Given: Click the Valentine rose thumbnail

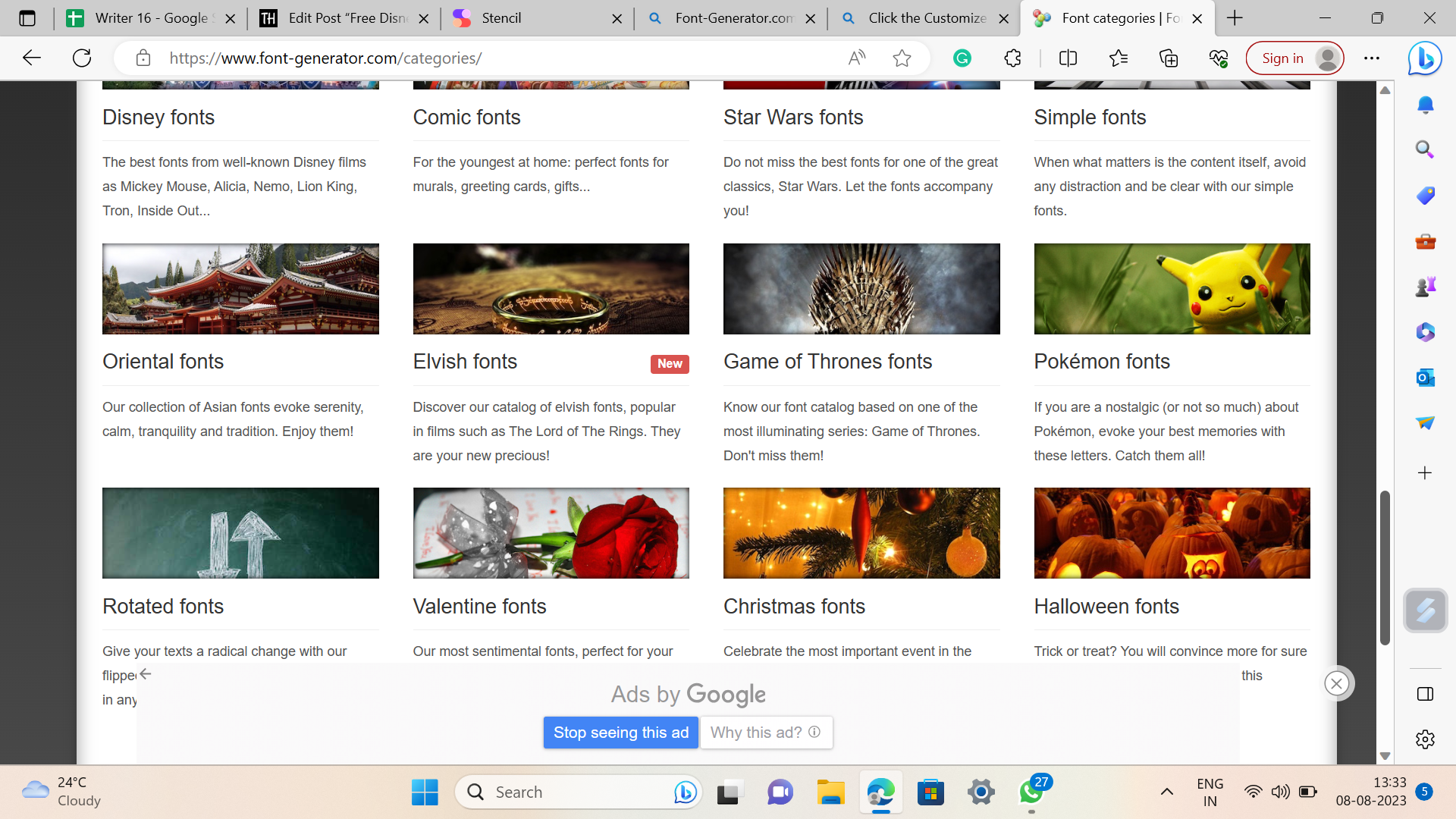Looking at the screenshot, I should point(551,533).
